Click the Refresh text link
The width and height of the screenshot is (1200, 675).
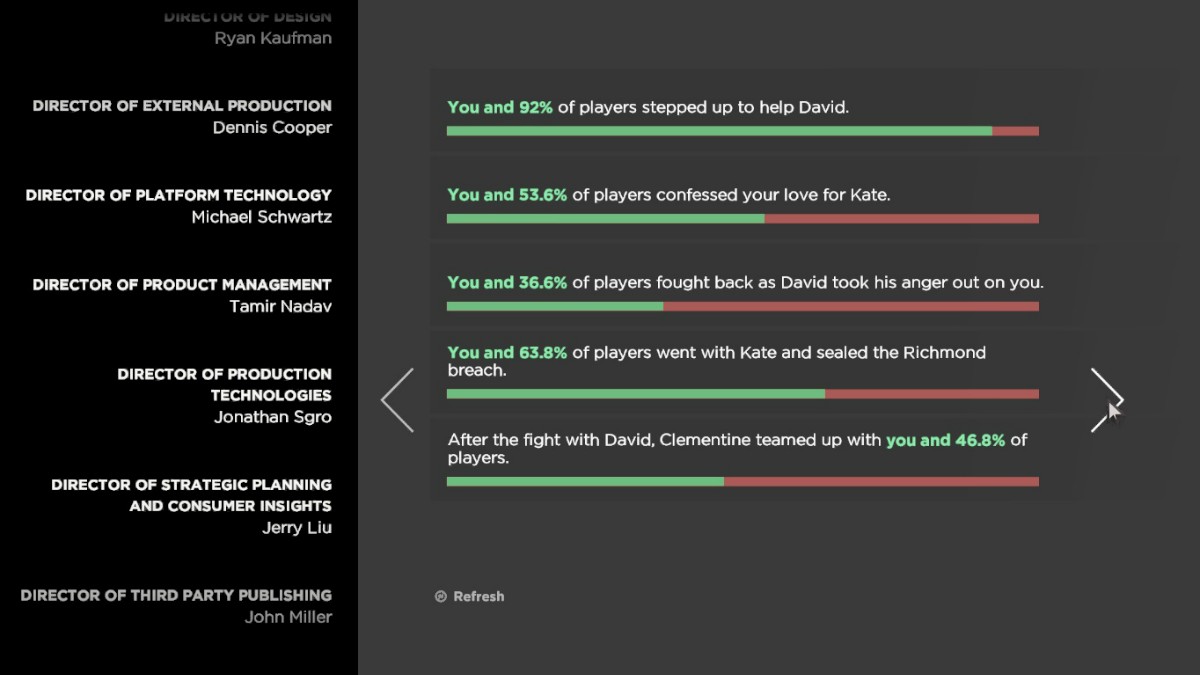pyautogui.click(x=479, y=597)
